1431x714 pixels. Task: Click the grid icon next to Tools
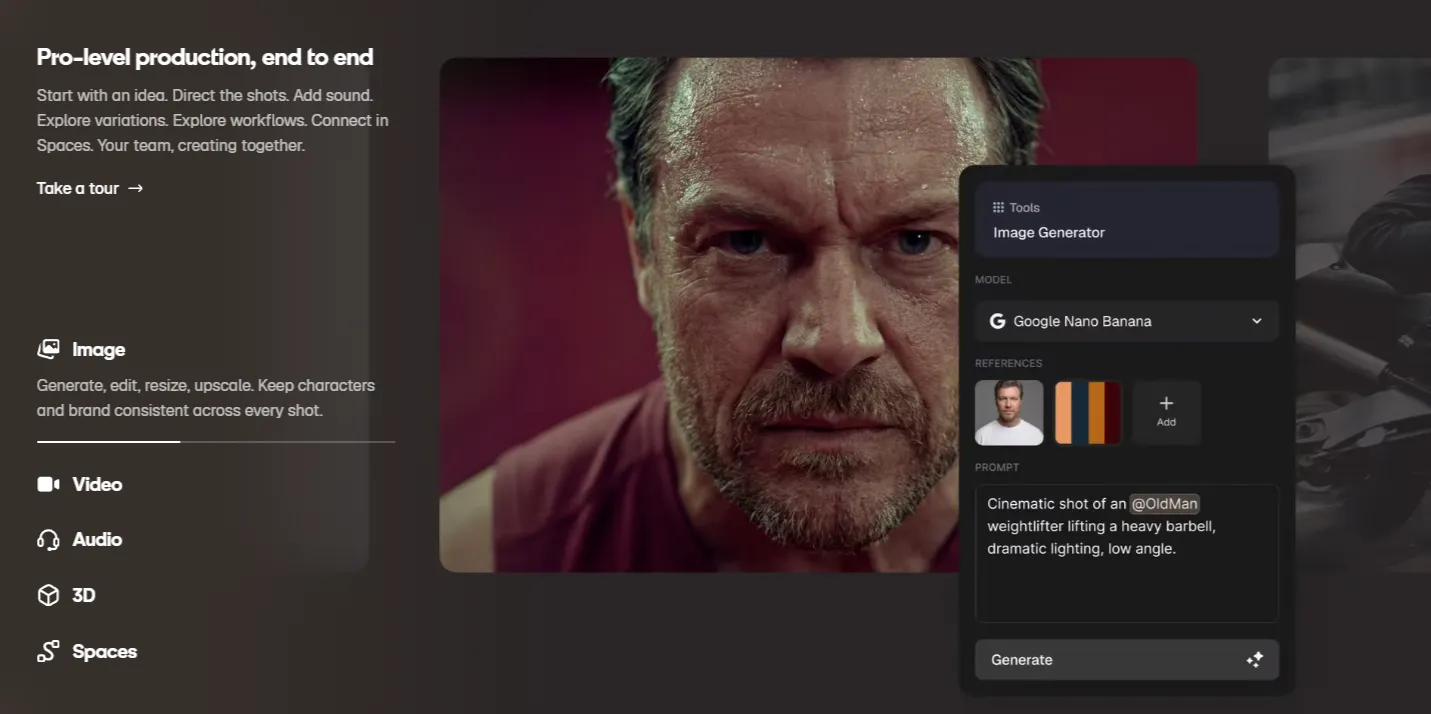(x=998, y=207)
